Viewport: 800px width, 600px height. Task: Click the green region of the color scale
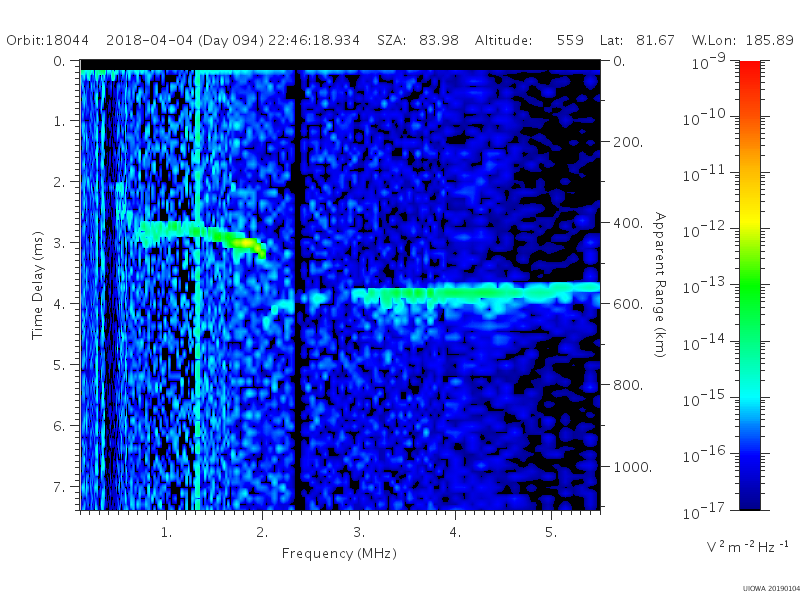click(749, 296)
